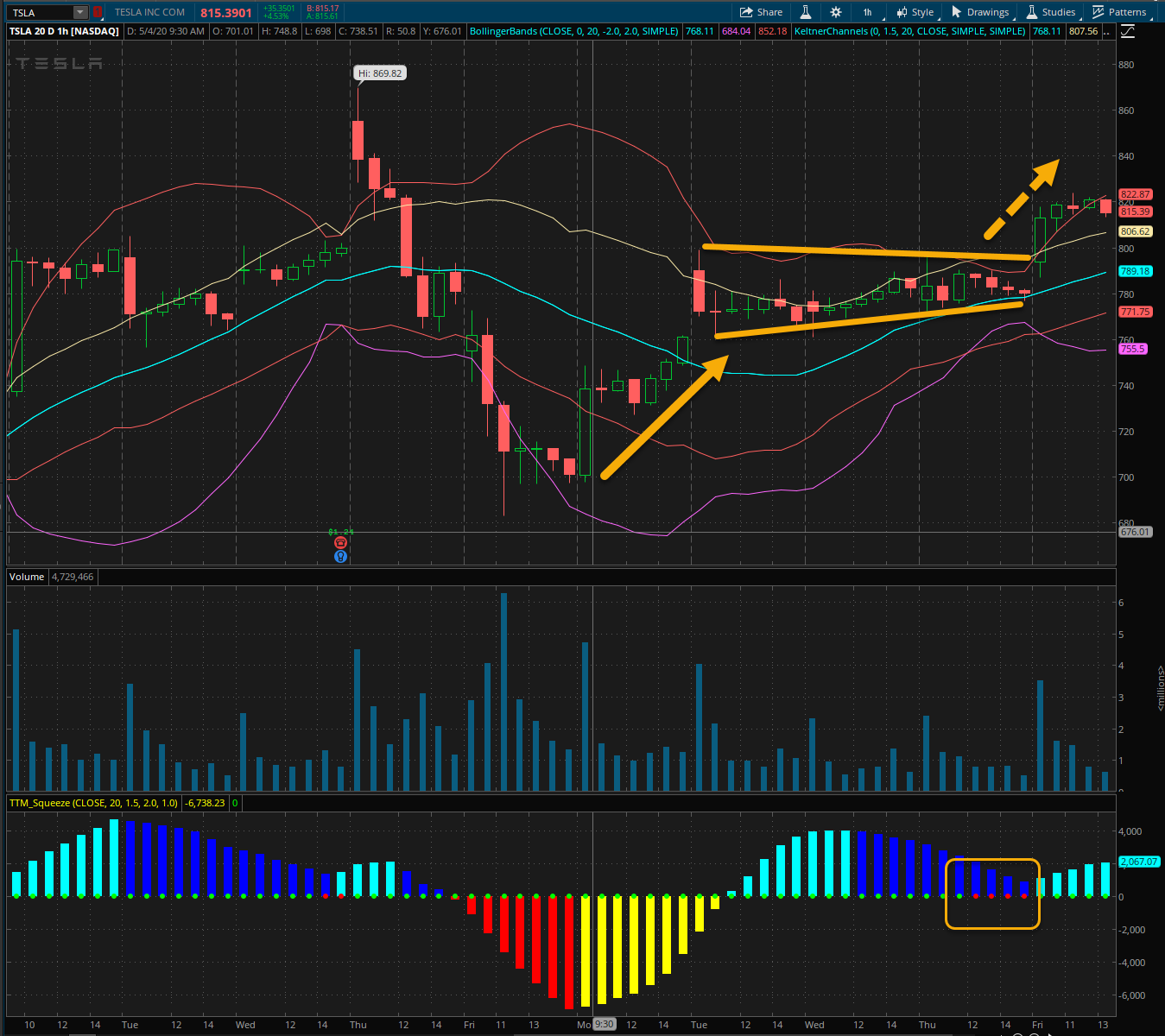The image size is (1165, 1036).
Task: Click the Y: 676.01 cursor value
Action: [442, 31]
